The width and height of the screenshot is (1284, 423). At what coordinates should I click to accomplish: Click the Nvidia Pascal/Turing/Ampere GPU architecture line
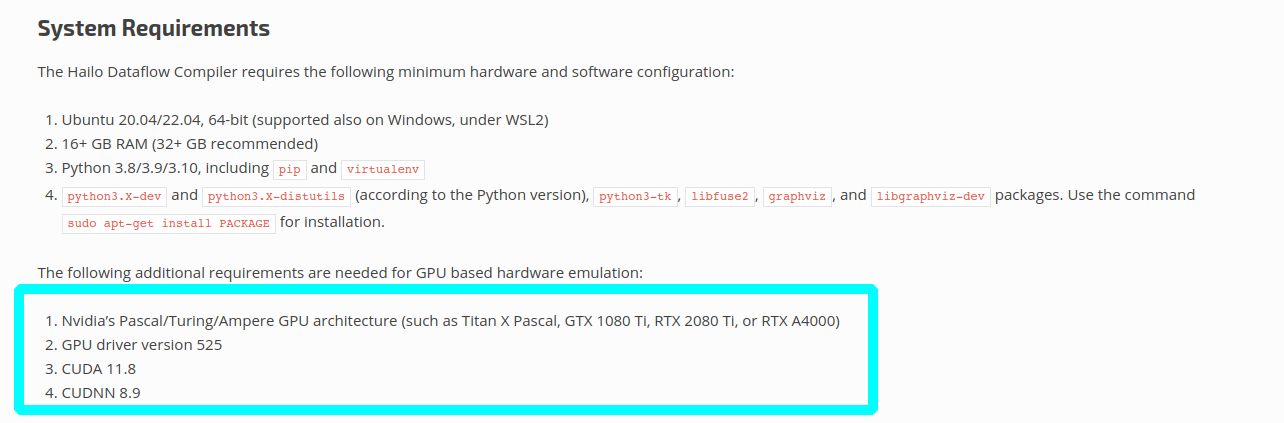pos(450,321)
